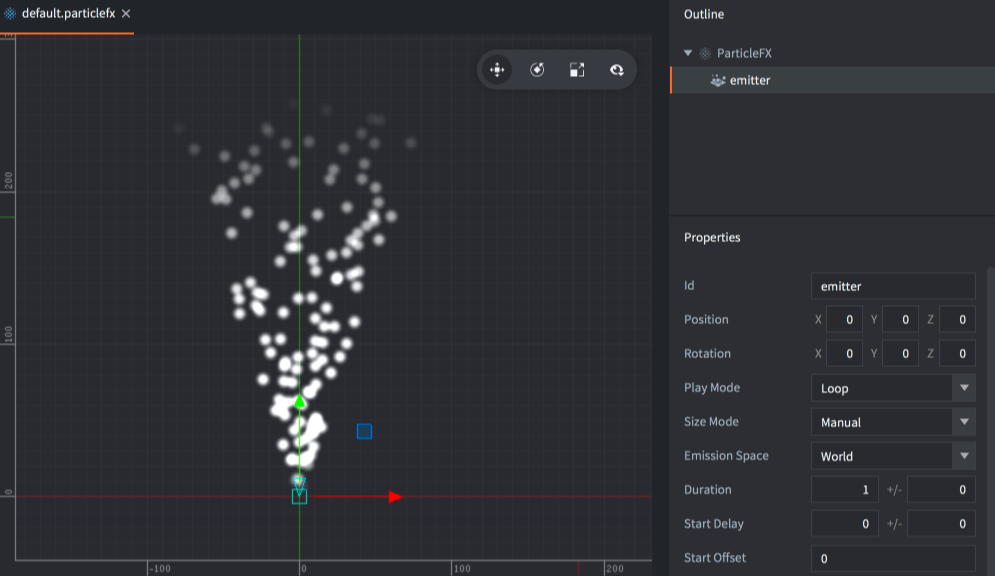
Task: Select the emitter item in Outline
Action: click(x=749, y=80)
